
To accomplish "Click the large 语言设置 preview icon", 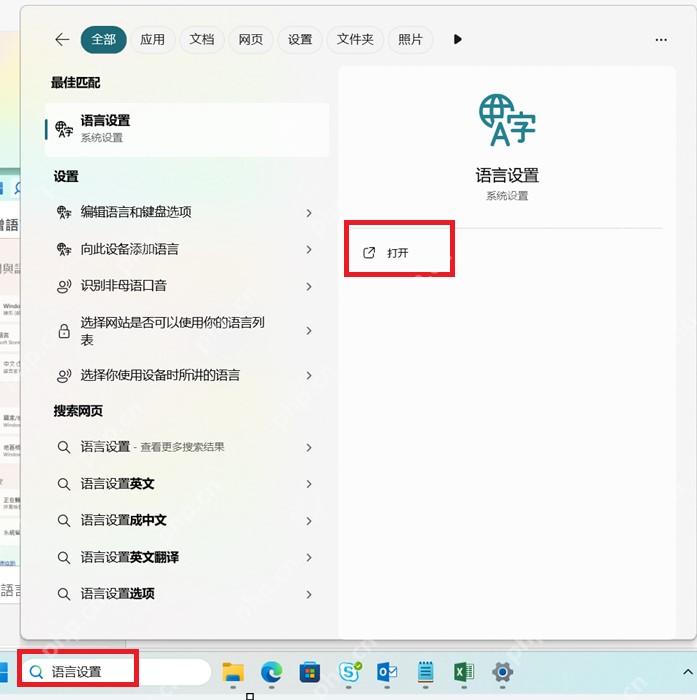I will (x=507, y=120).
